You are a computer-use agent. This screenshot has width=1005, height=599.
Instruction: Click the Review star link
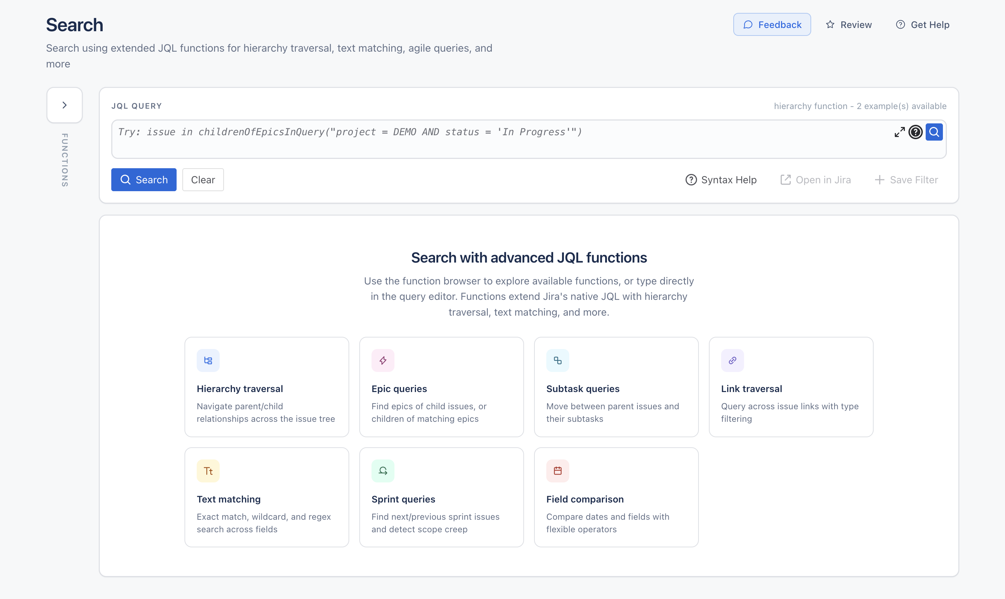849,24
